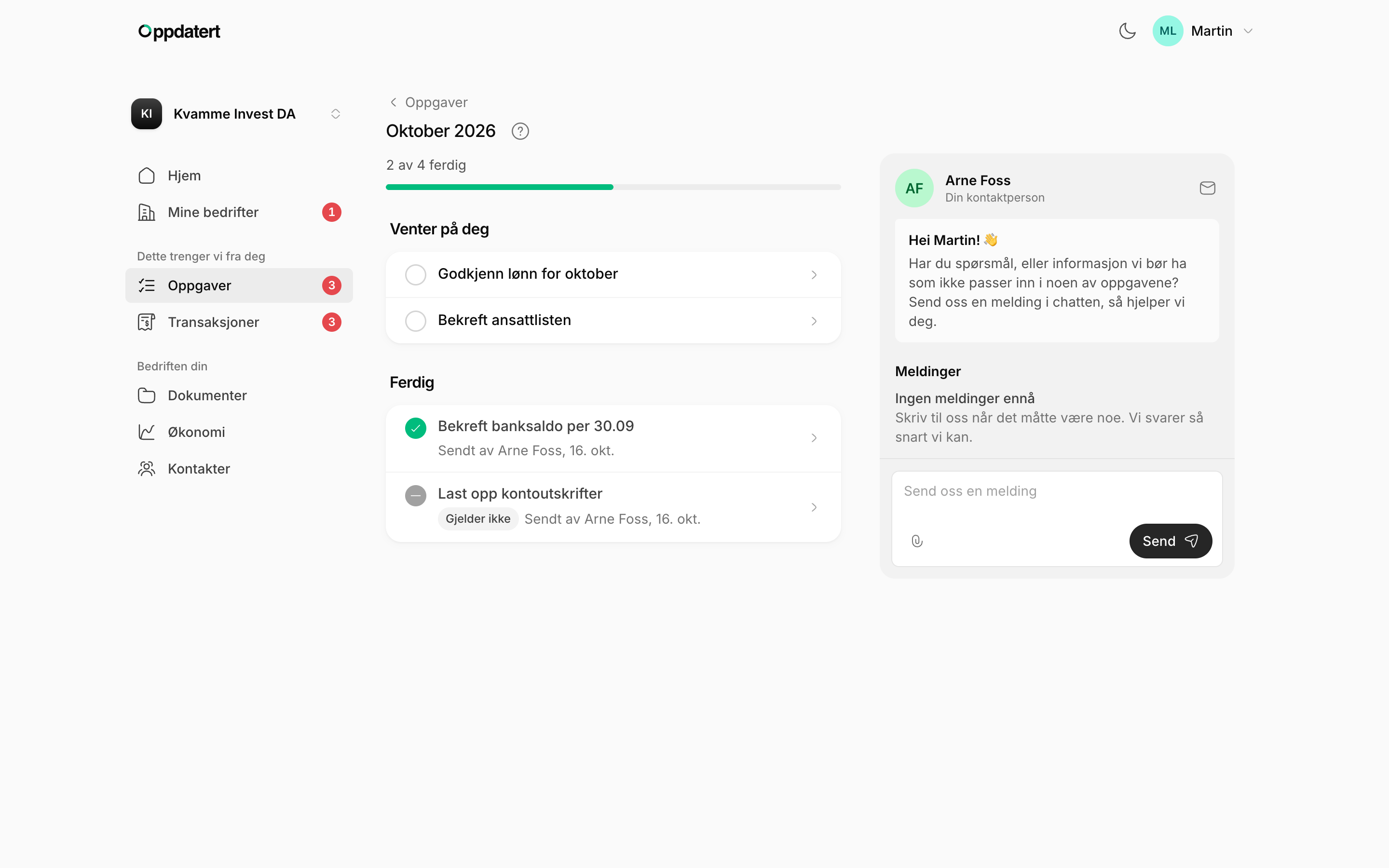Select Oppgaver in the sidebar

click(x=239, y=285)
